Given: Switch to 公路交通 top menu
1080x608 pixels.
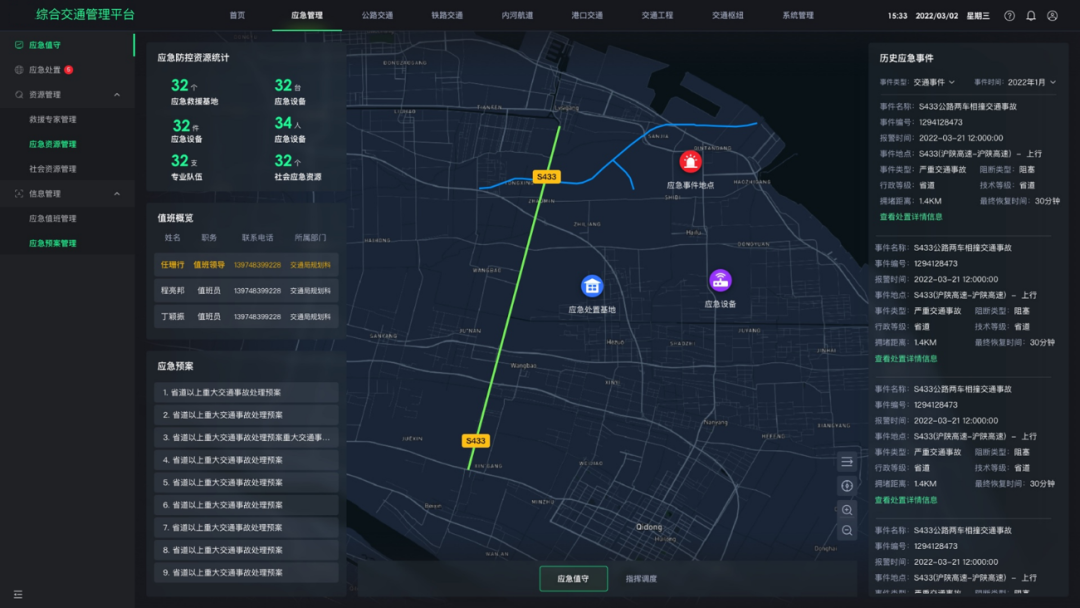Looking at the screenshot, I should (x=377, y=16).
